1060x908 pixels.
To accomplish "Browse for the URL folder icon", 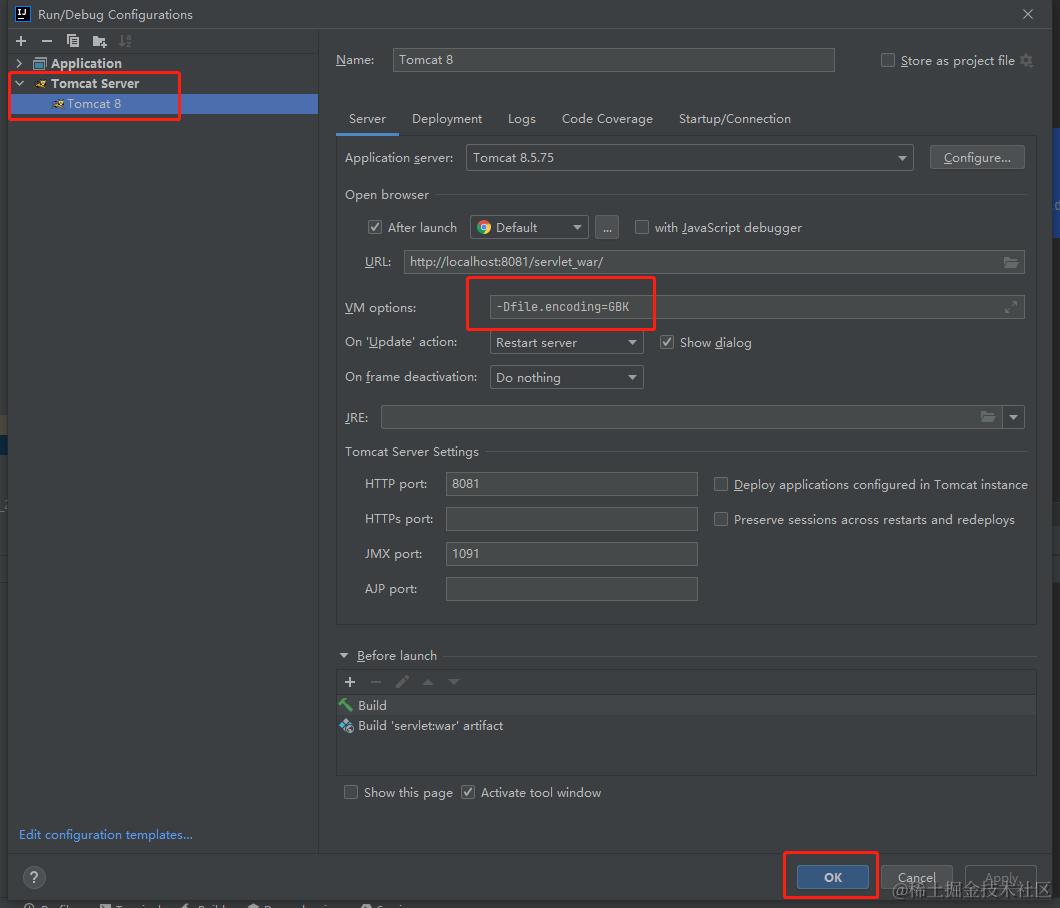I will point(1011,262).
